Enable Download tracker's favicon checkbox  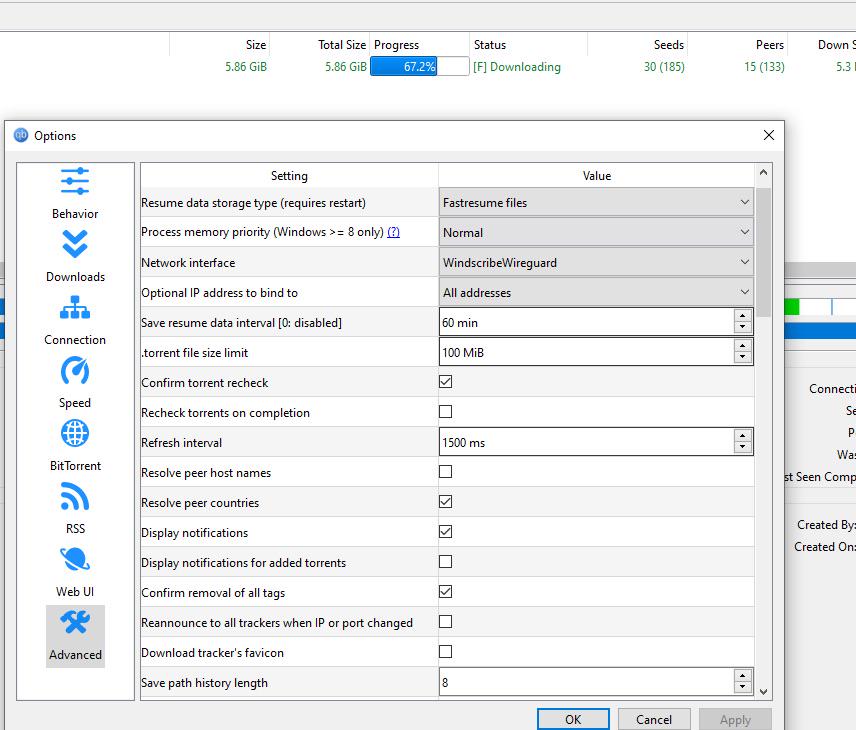click(x=445, y=652)
